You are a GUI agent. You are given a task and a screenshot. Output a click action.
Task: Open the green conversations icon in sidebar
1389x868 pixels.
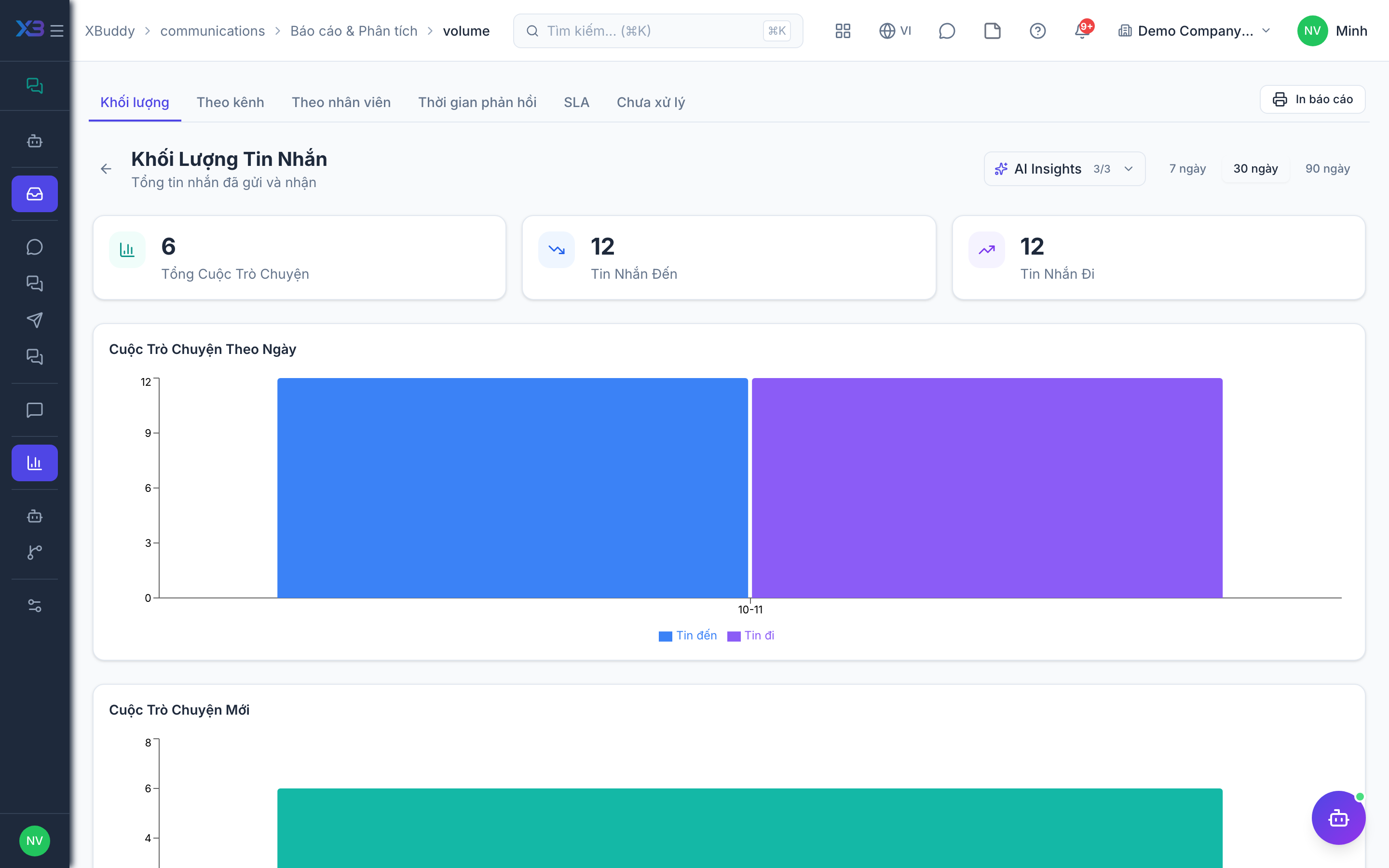coord(34,85)
